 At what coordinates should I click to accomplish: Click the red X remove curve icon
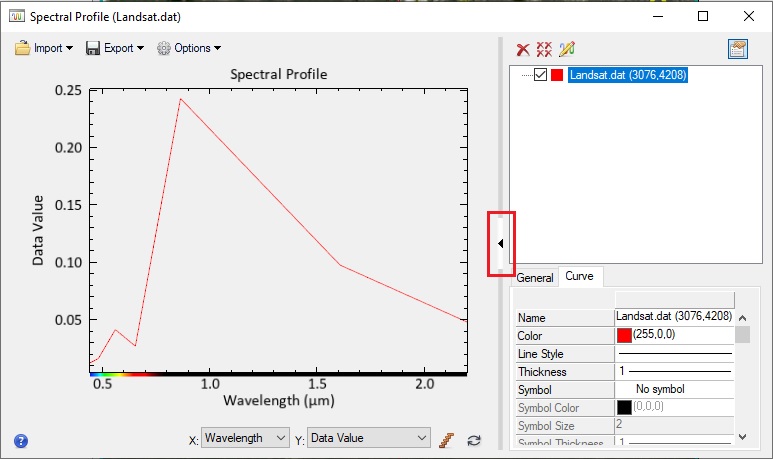click(x=522, y=49)
